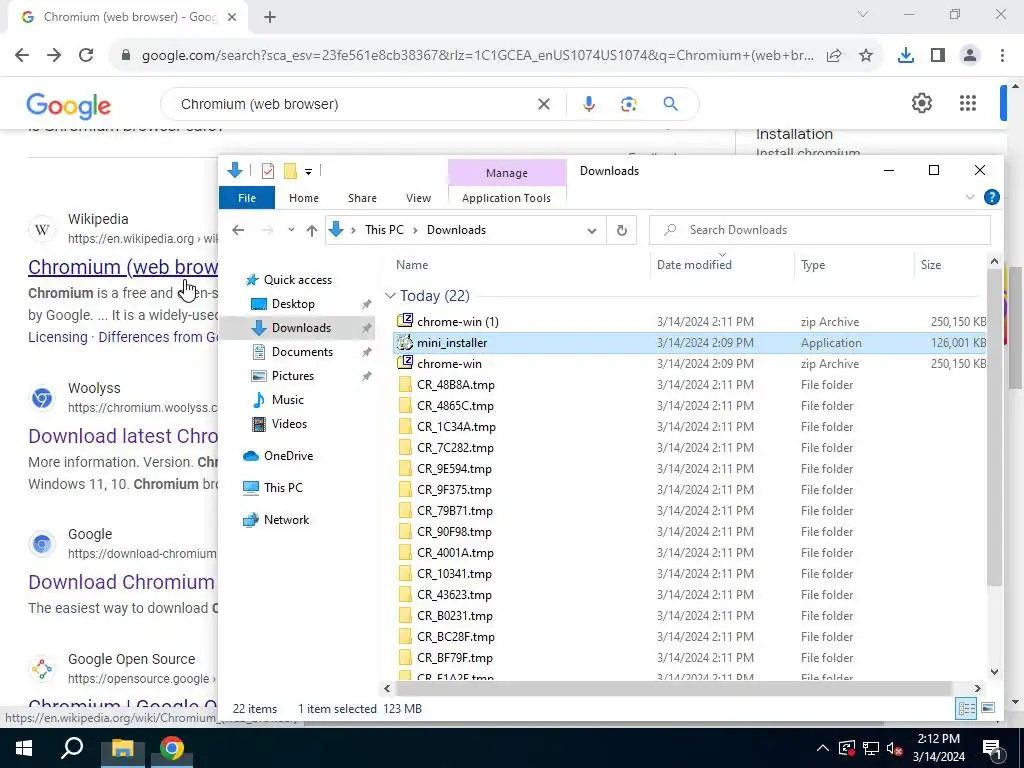
Task: Select Documents in navigation pane
Action: pyautogui.click(x=302, y=351)
